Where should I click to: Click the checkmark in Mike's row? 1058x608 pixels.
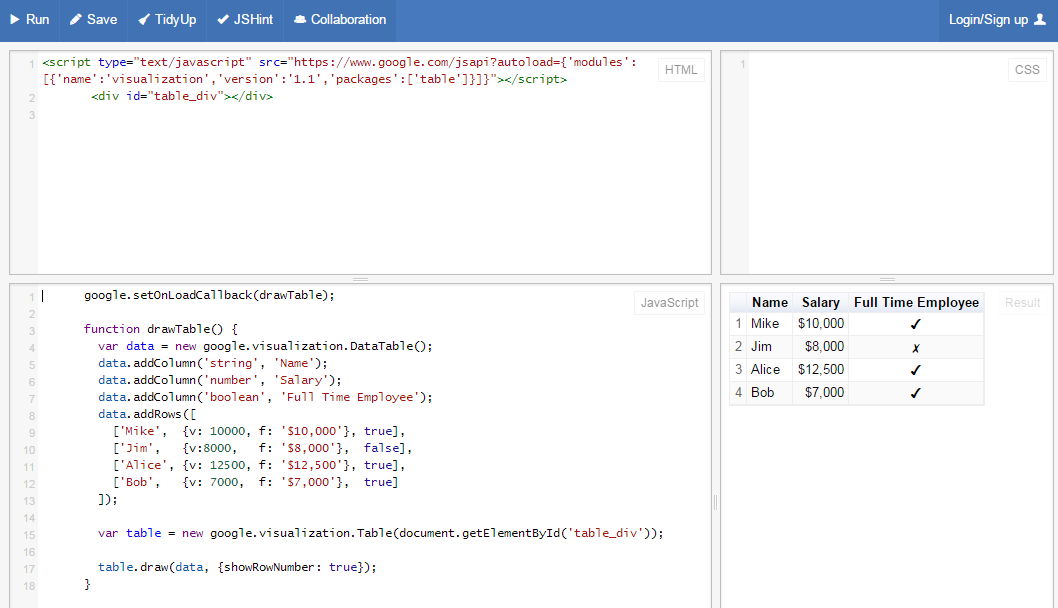click(916, 324)
